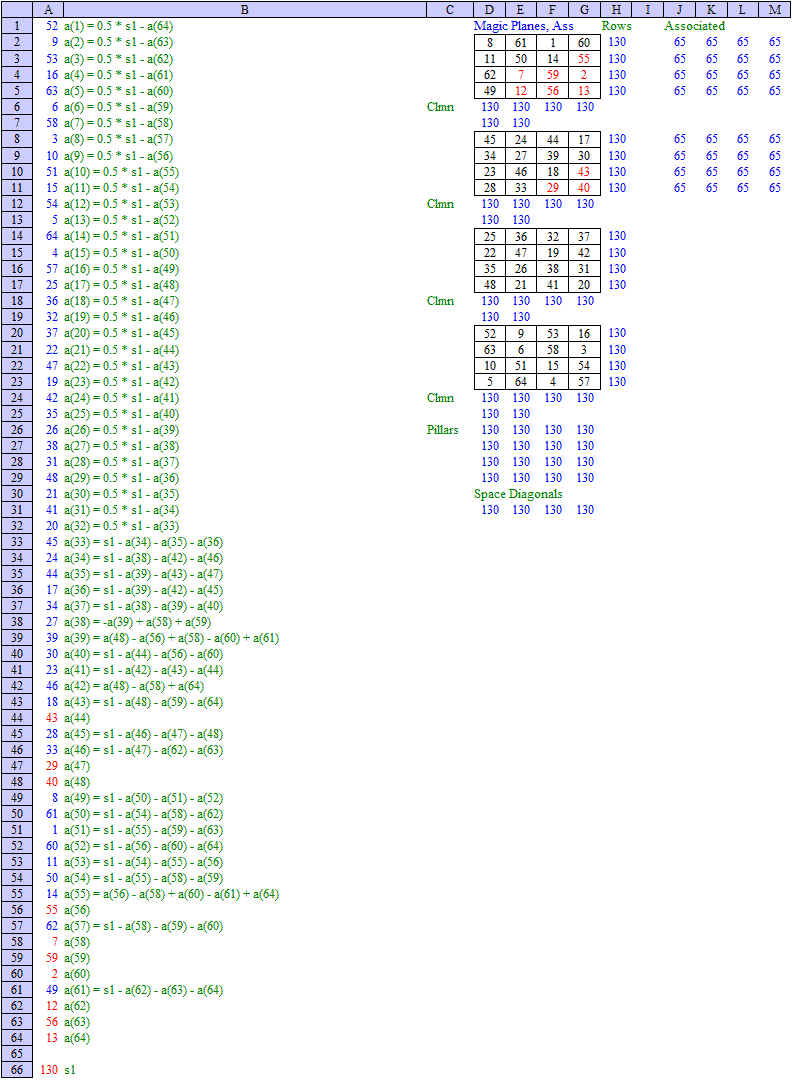Click formula 'a(8) = 0.5 * s1 - a(57)'
Viewport: 792px width, 1080px height.
(x=118, y=139)
